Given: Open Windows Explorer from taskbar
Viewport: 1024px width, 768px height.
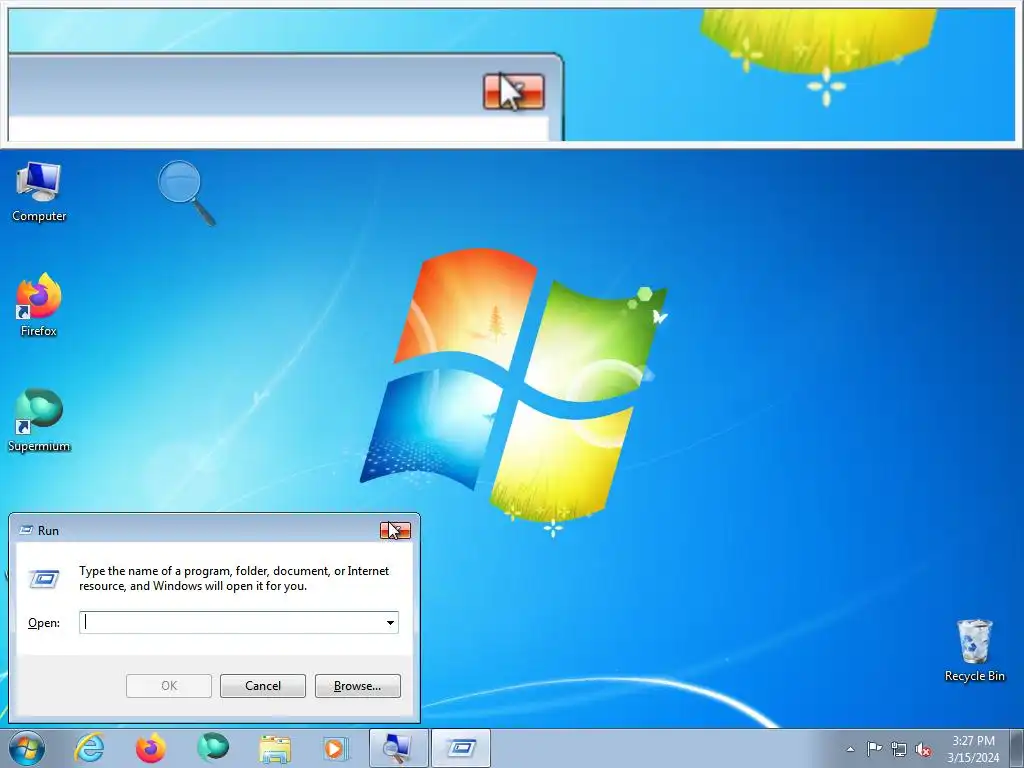Looking at the screenshot, I should coord(275,748).
